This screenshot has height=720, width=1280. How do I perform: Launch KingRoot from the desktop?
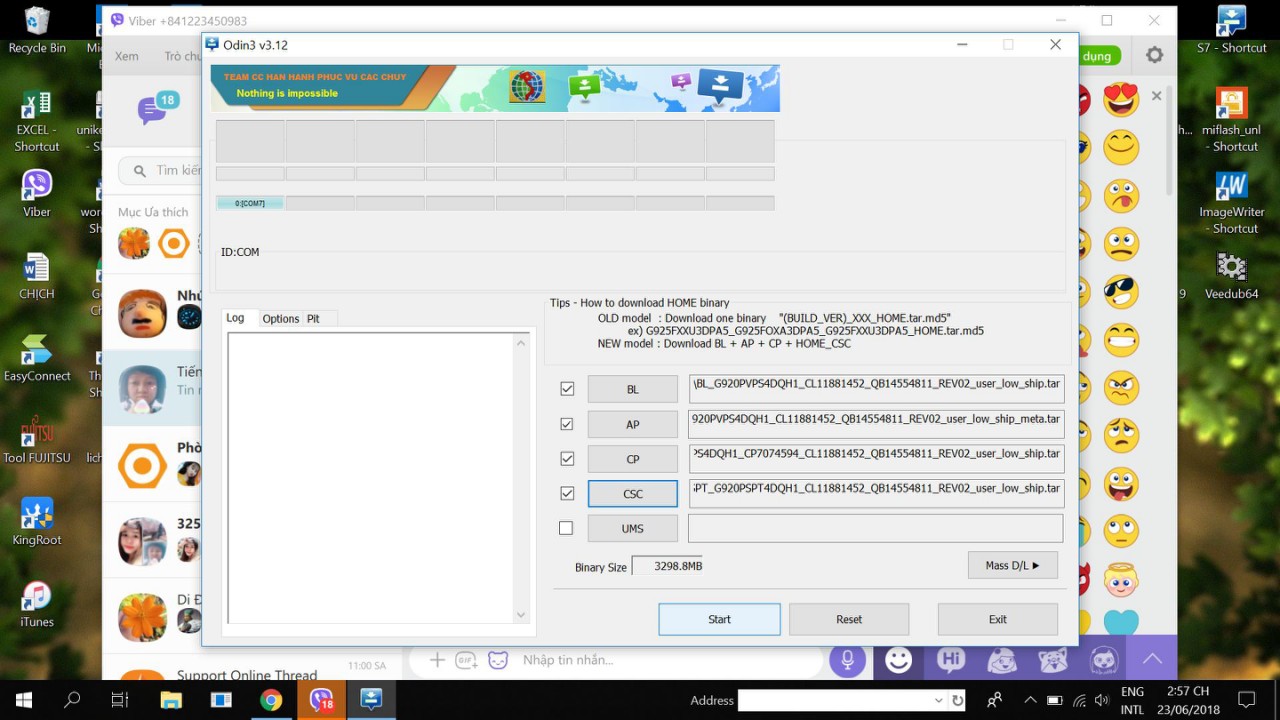pos(37,522)
